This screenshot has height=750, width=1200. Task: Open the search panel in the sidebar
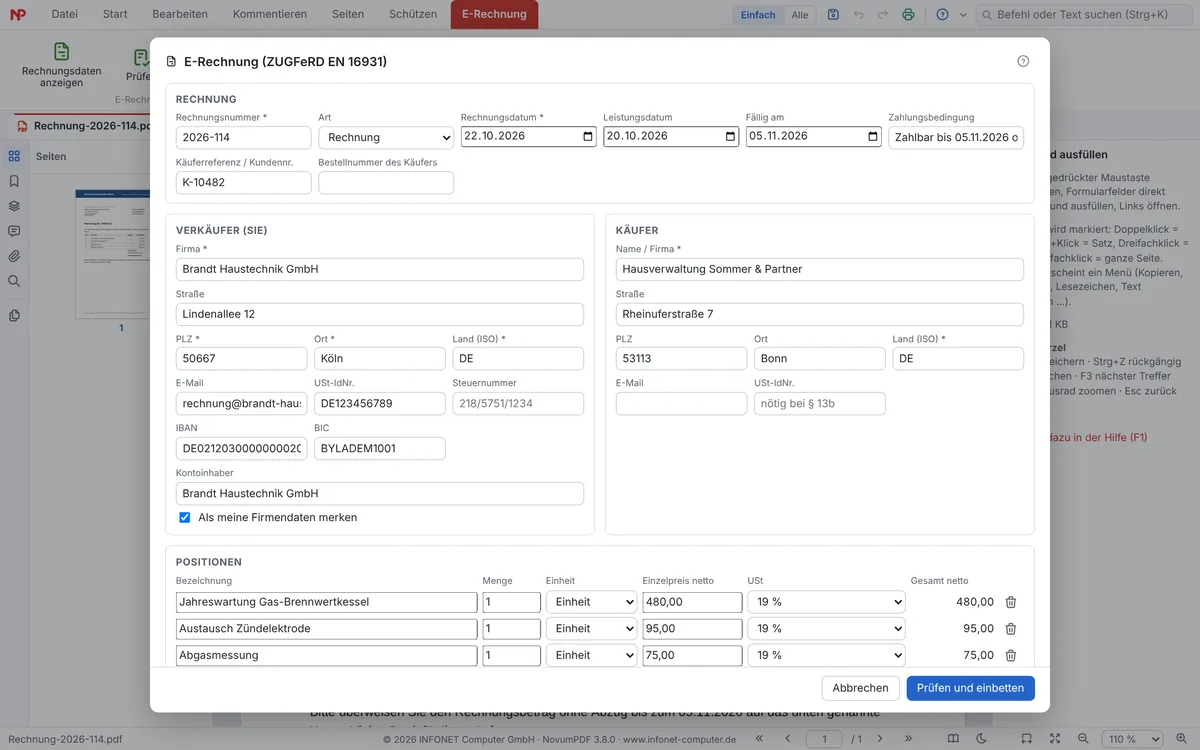coord(14,281)
